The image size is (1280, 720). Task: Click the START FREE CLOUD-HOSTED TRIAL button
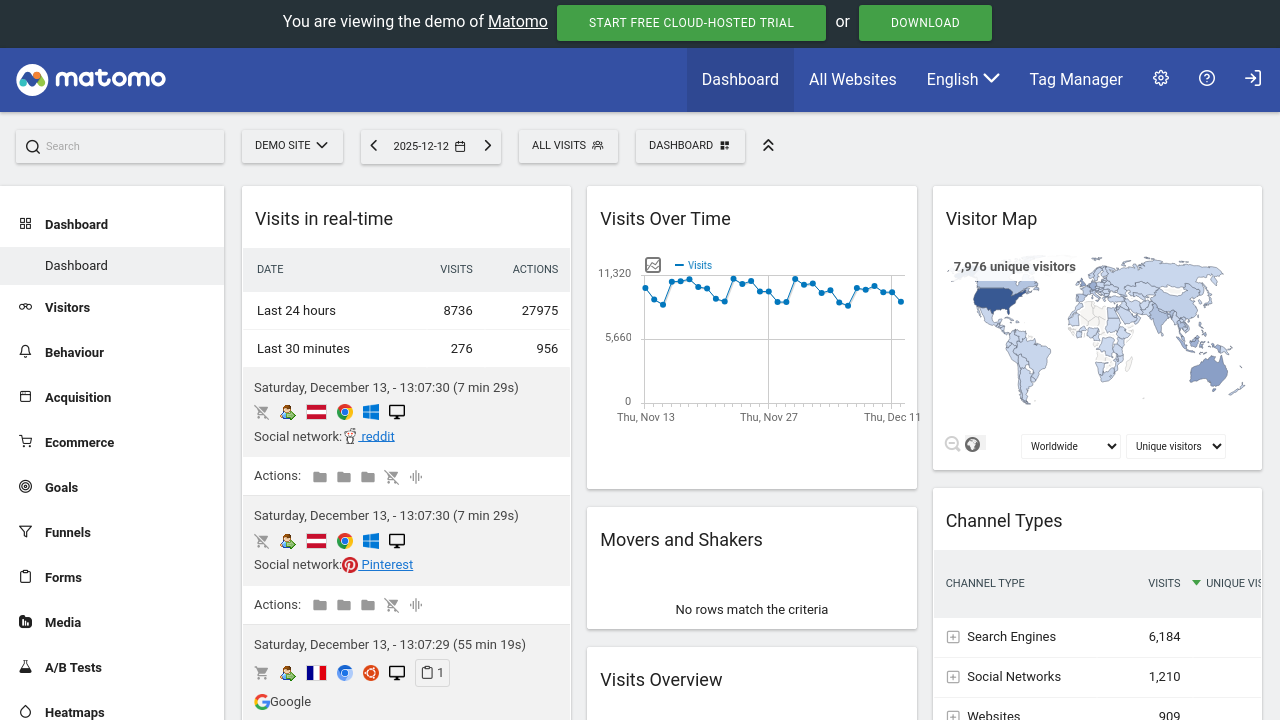691,22
